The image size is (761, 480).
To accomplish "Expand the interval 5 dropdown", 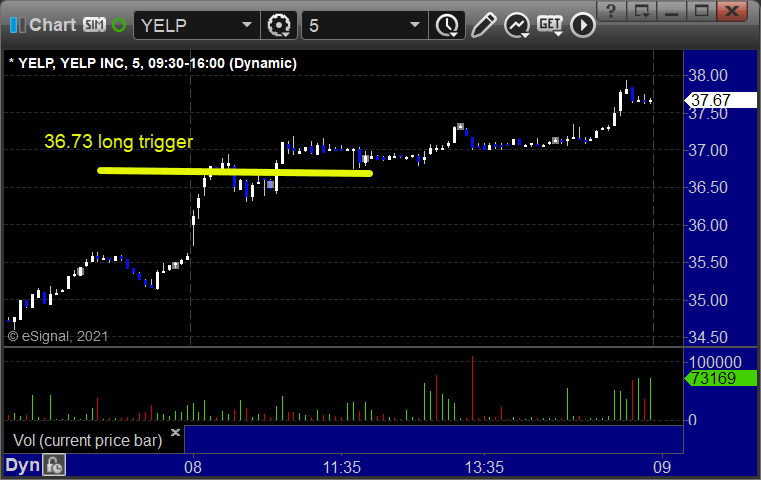I will coord(365,25).
